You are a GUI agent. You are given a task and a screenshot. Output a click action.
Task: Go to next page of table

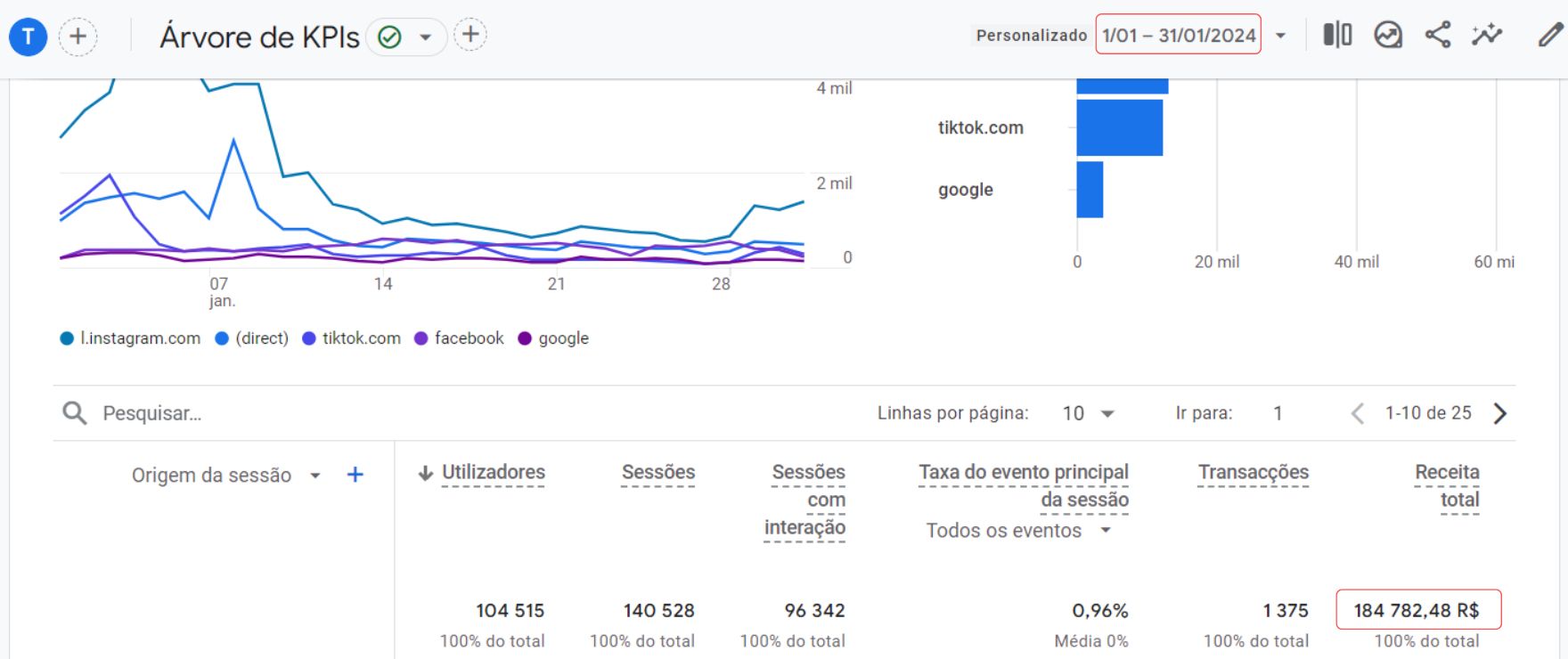click(x=1500, y=413)
